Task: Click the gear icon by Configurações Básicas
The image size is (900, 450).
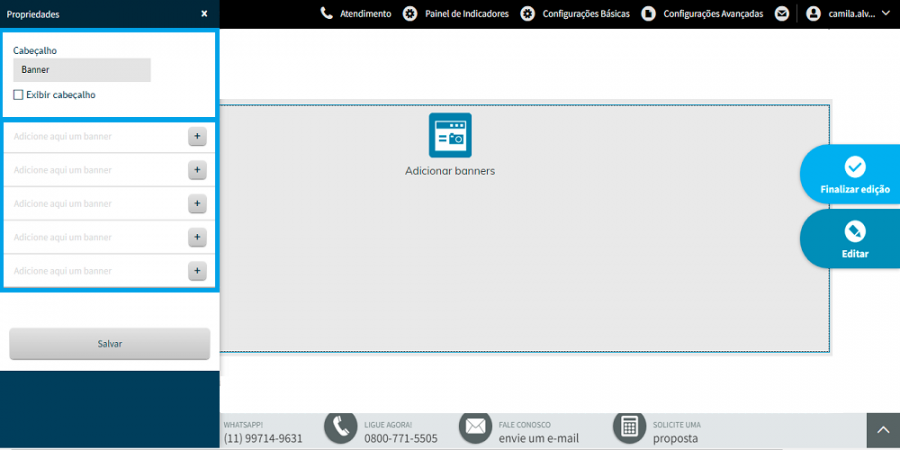Action: pos(527,14)
